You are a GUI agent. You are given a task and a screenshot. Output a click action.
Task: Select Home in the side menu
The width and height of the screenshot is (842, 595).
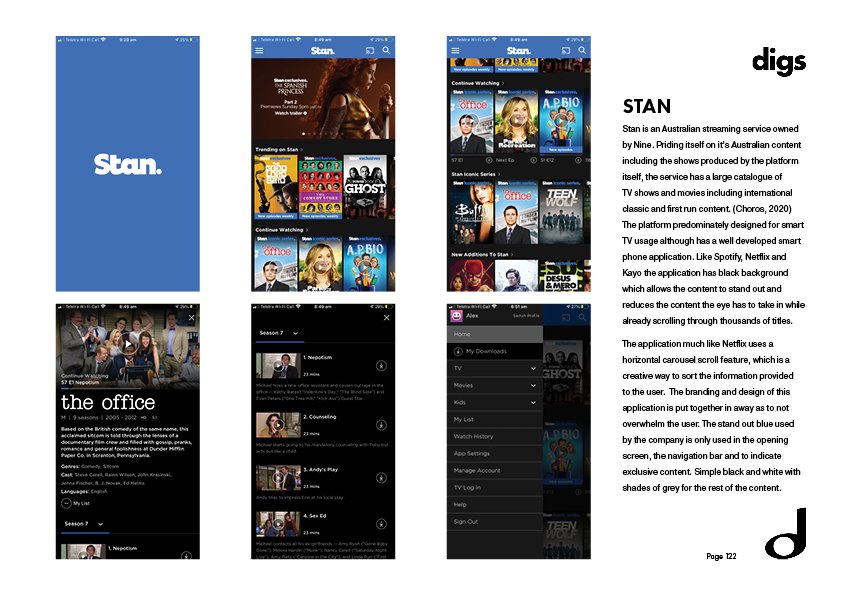click(495, 334)
